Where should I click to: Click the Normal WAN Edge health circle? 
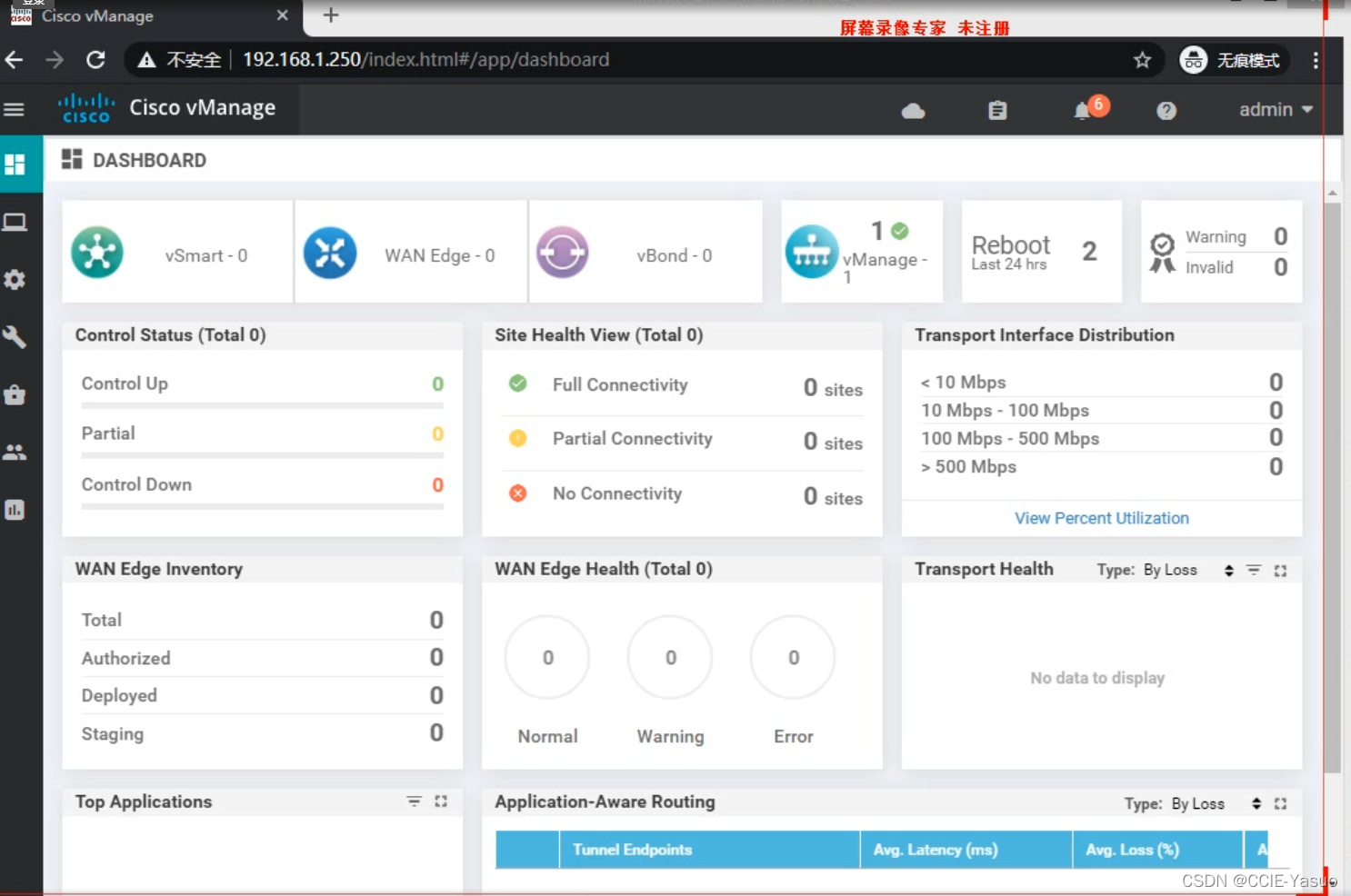547,657
